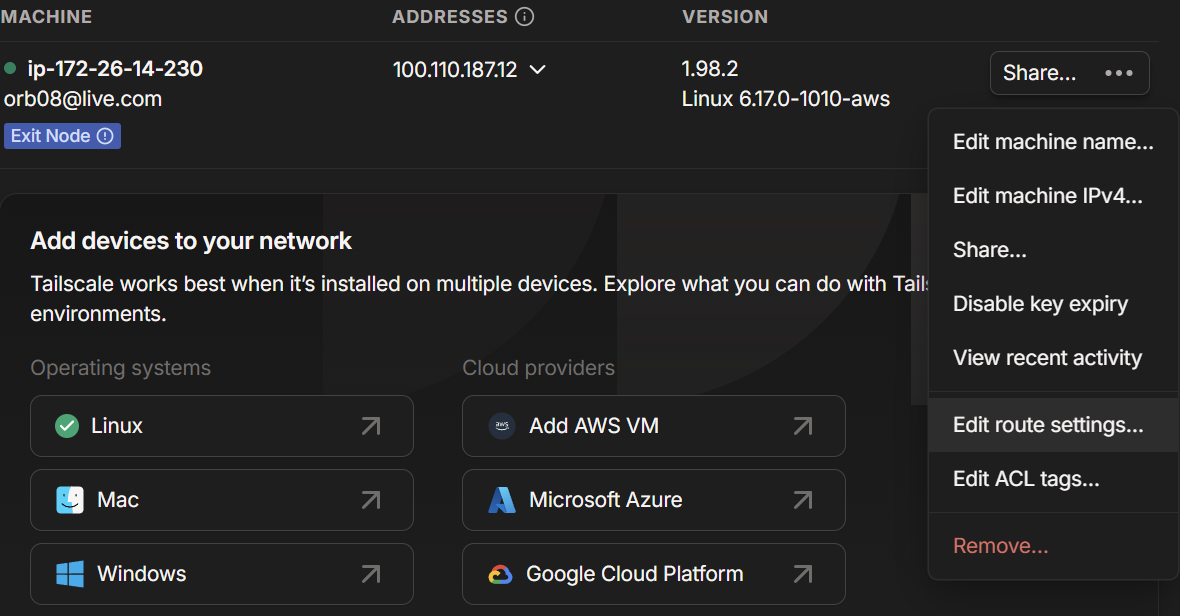Screen dimensions: 1180x616
Task: Click the arrow icon in Mac card
Action: [x=370, y=500]
